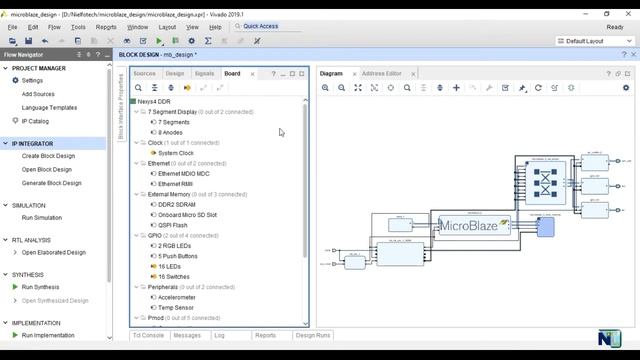This screenshot has height=360, width=640.
Task: Toggle the Temp Sensor connection circle
Action: pos(153,308)
